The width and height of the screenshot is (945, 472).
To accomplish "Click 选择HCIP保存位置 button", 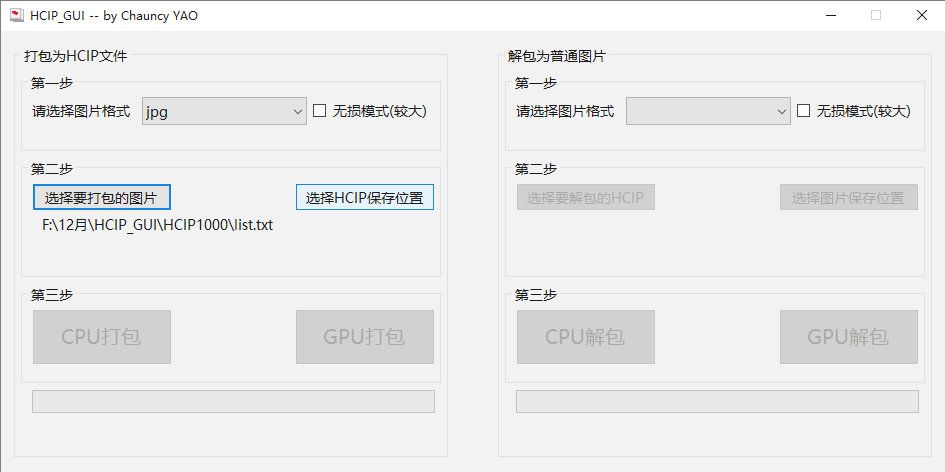I will click(364, 197).
